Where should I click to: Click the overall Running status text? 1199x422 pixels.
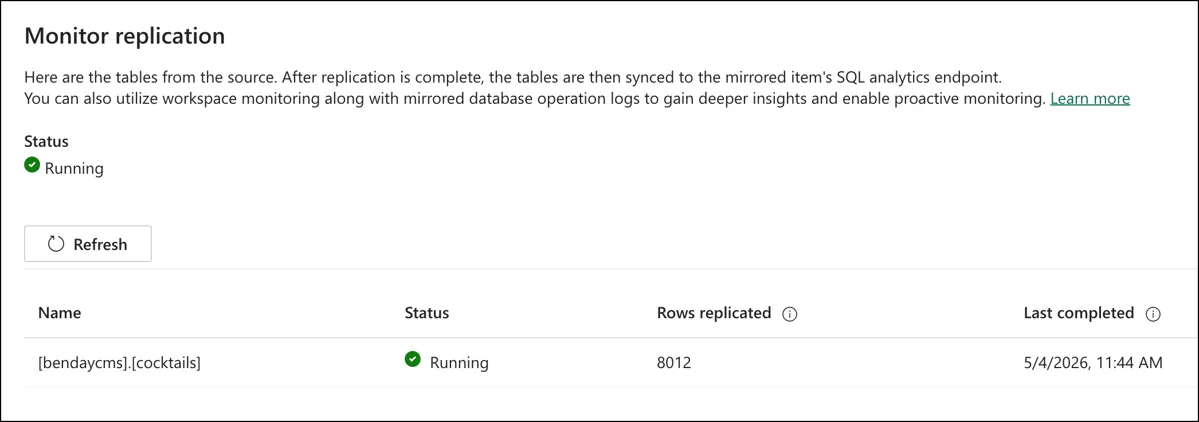click(x=74, y=168)
